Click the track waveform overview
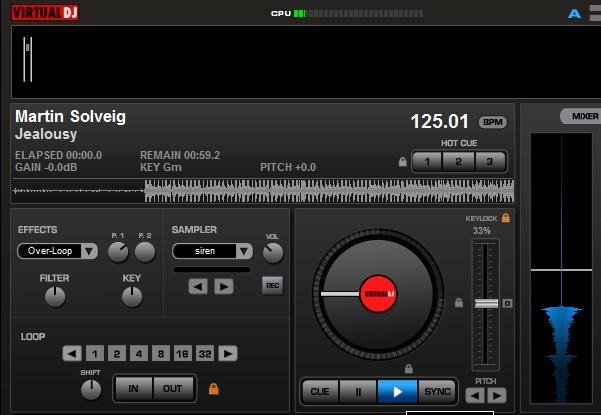This screenshot has width=601, height=415. click(263, 190)
